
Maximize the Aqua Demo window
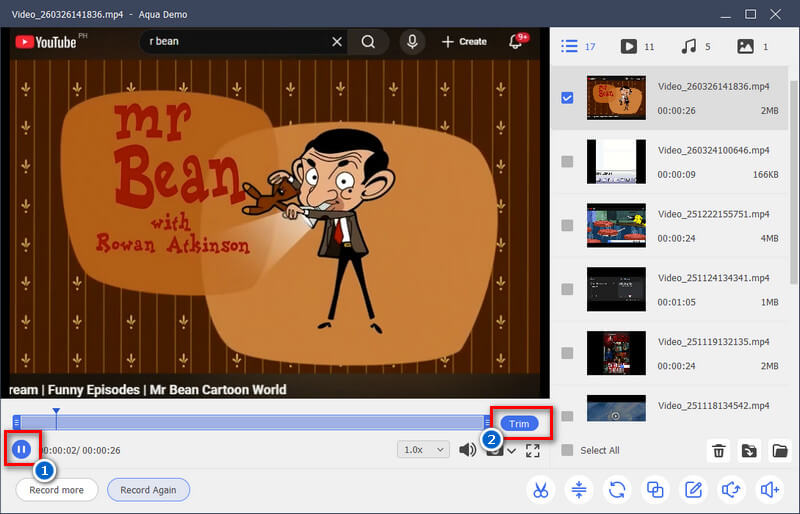tap(751, 14)
